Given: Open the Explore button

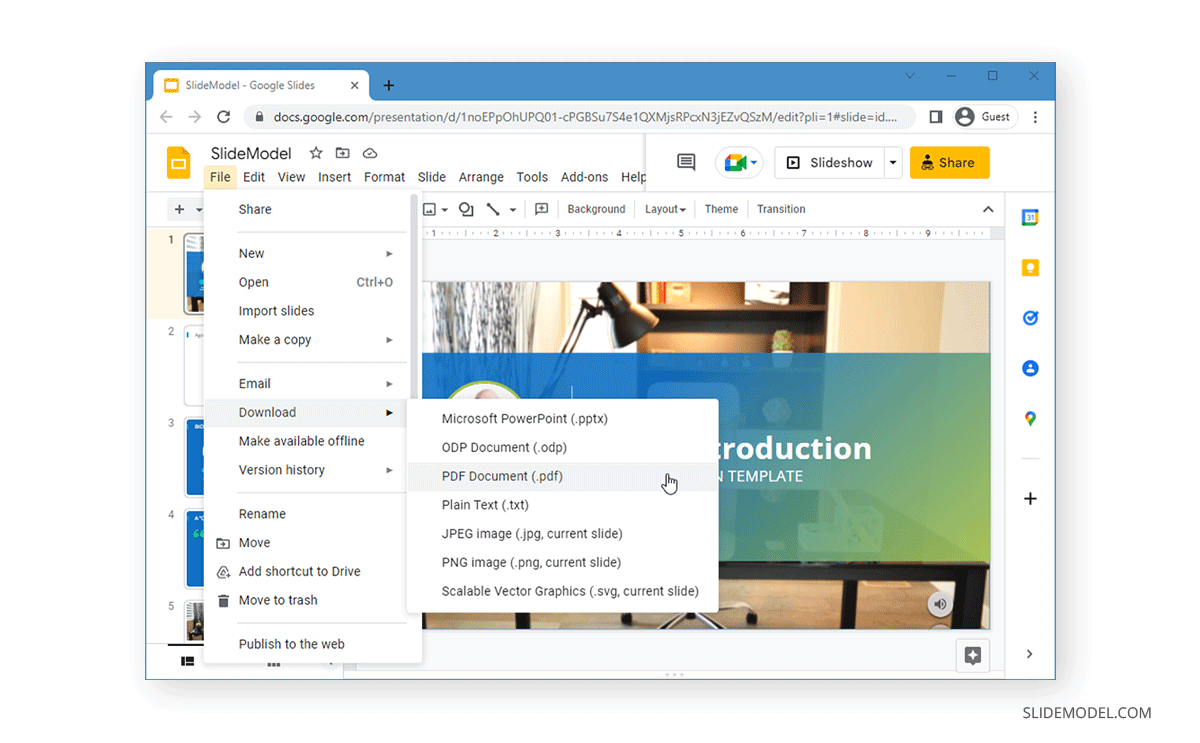Looking at the screenshot, I should [x=972, y=656].
